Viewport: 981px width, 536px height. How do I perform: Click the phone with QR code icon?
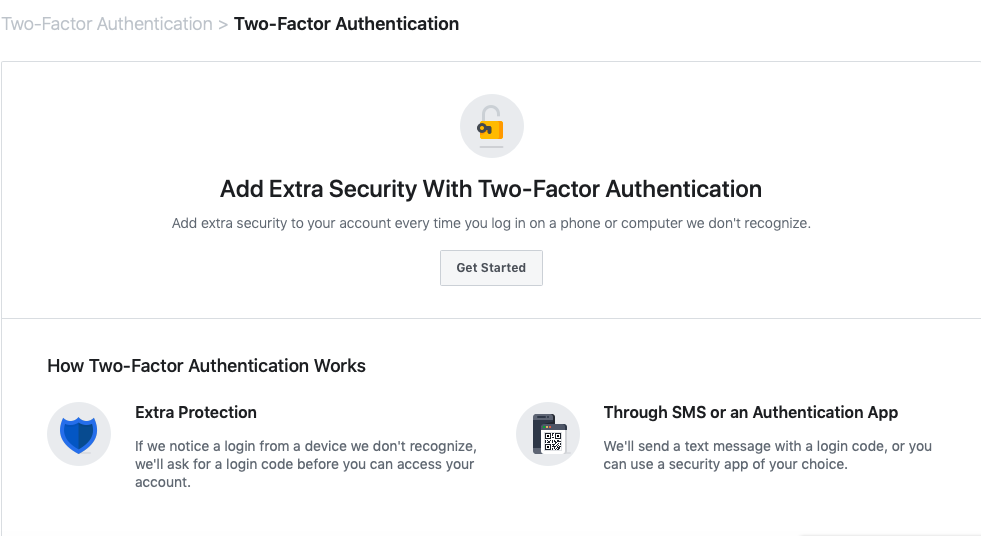pyautogui.click(x=549, y=434)
